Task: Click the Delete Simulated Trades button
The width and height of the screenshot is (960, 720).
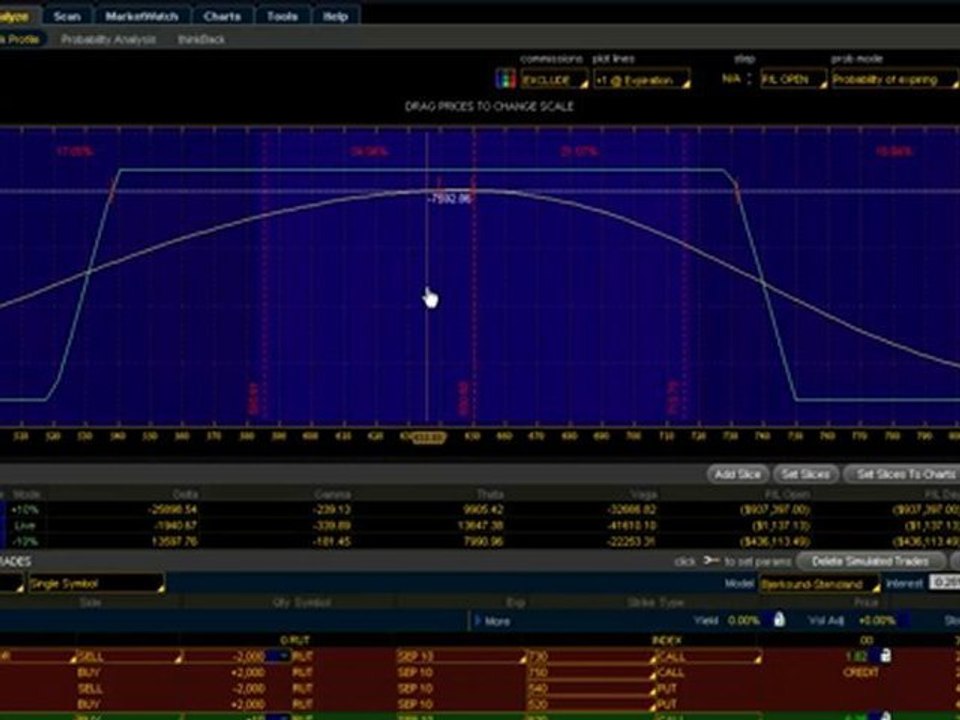Action: pyautogui.click(x=869, y=561)
